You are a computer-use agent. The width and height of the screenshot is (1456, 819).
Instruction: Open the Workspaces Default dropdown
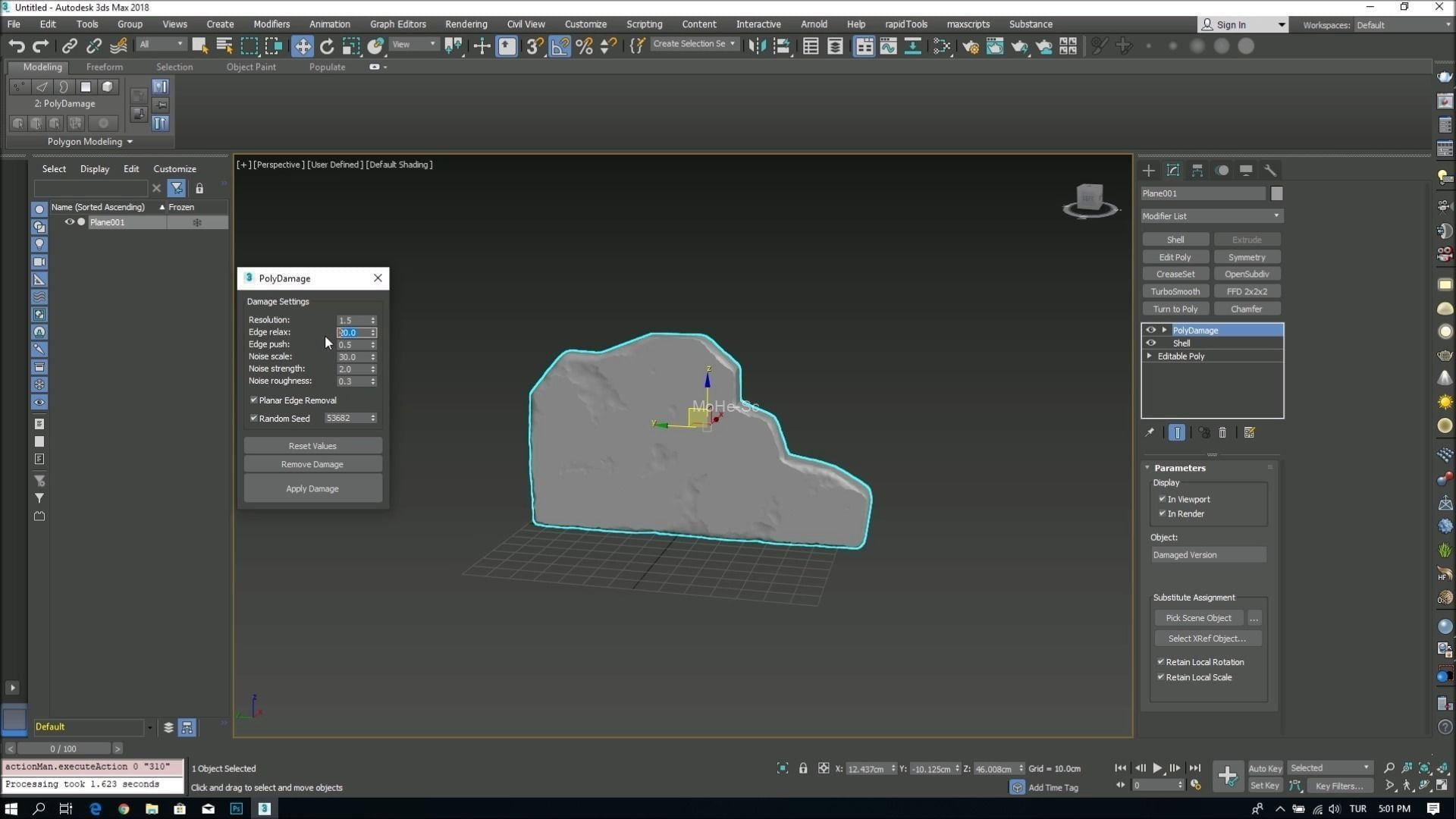click(1403, 25)
